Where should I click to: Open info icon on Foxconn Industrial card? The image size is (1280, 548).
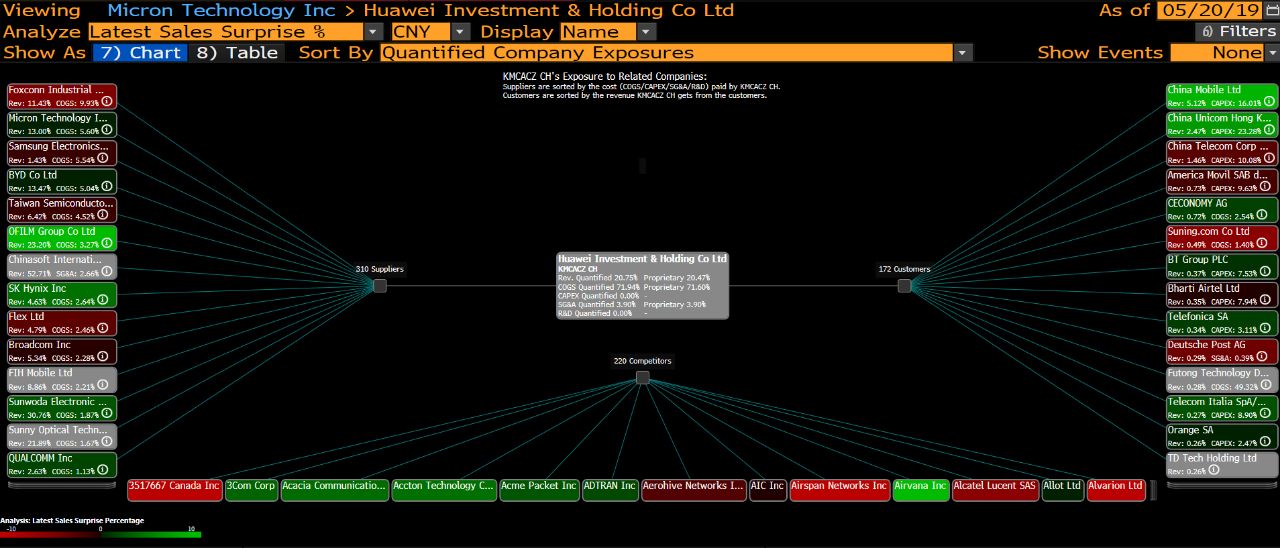tap(108, 102)
